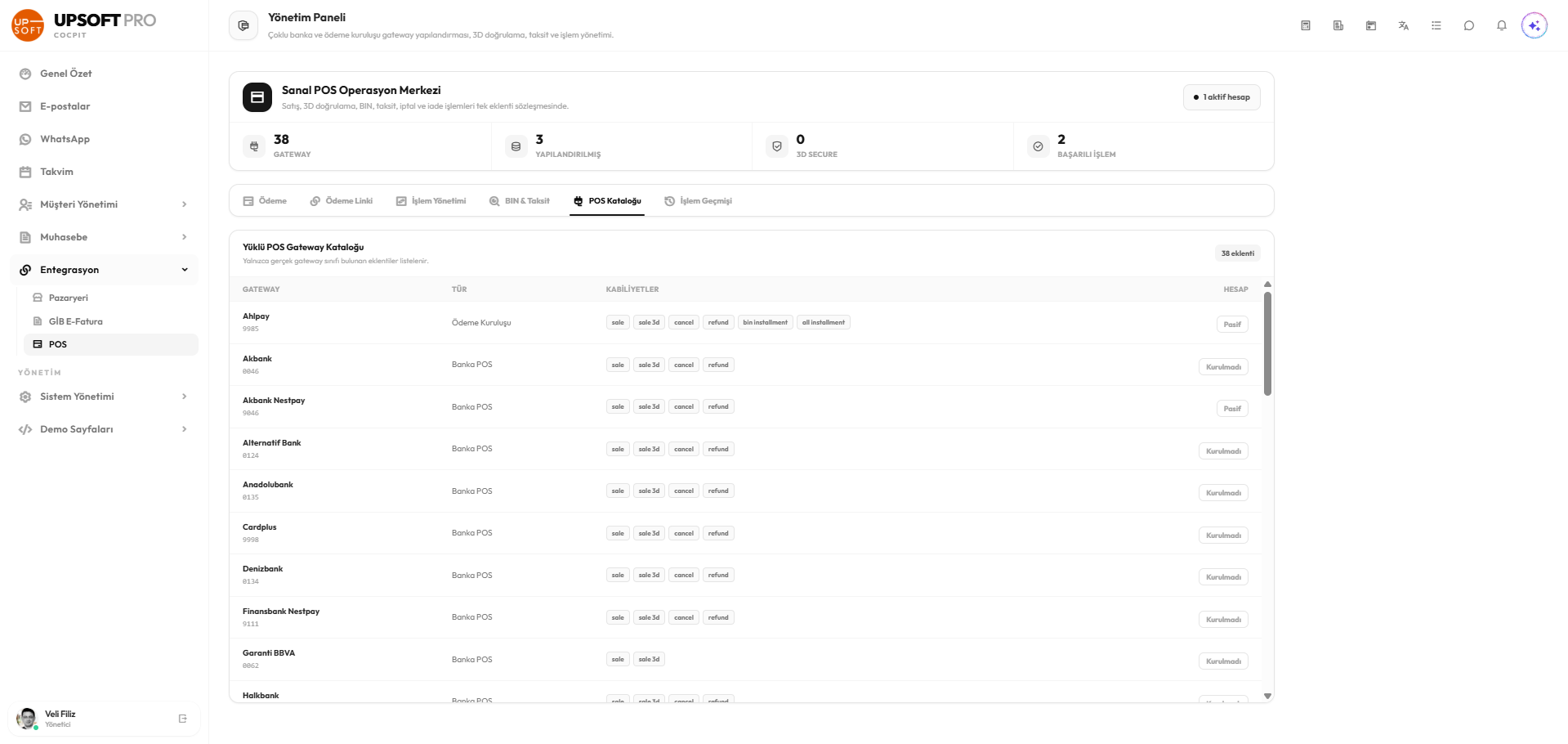Click the black Sanal POS Operasyon Merkezi icon
The width and height of the screenshot is (1568, 744).
coord(257,97)
